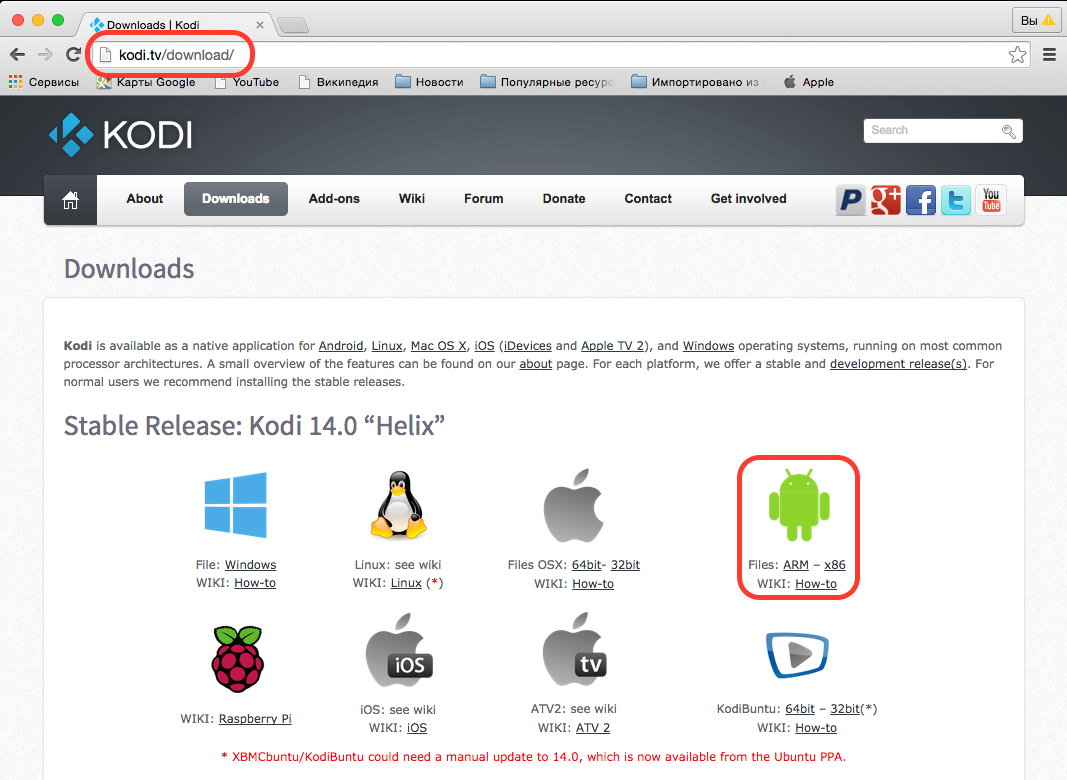
Task: Open the OSX 64bit download link
Action: click(x=587, y=565)
